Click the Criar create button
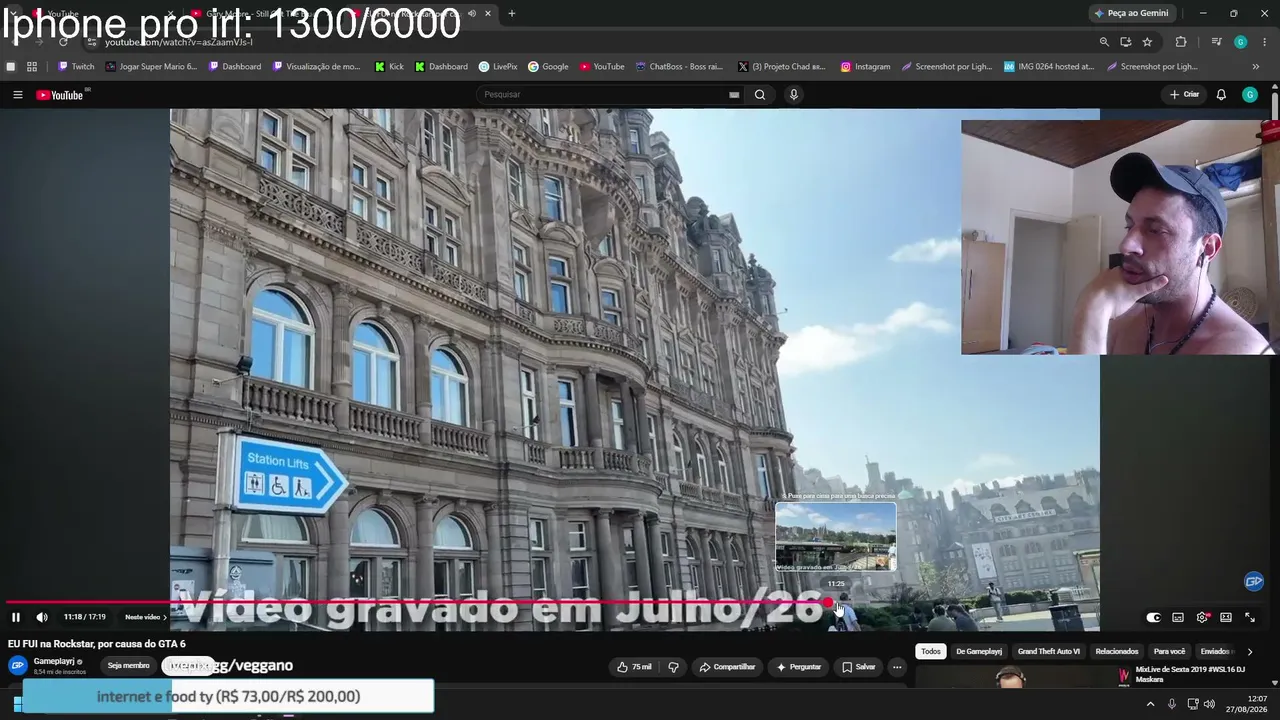Image resolution: width=1280 pixels, height=720 pixels. tap(1184, 95)
